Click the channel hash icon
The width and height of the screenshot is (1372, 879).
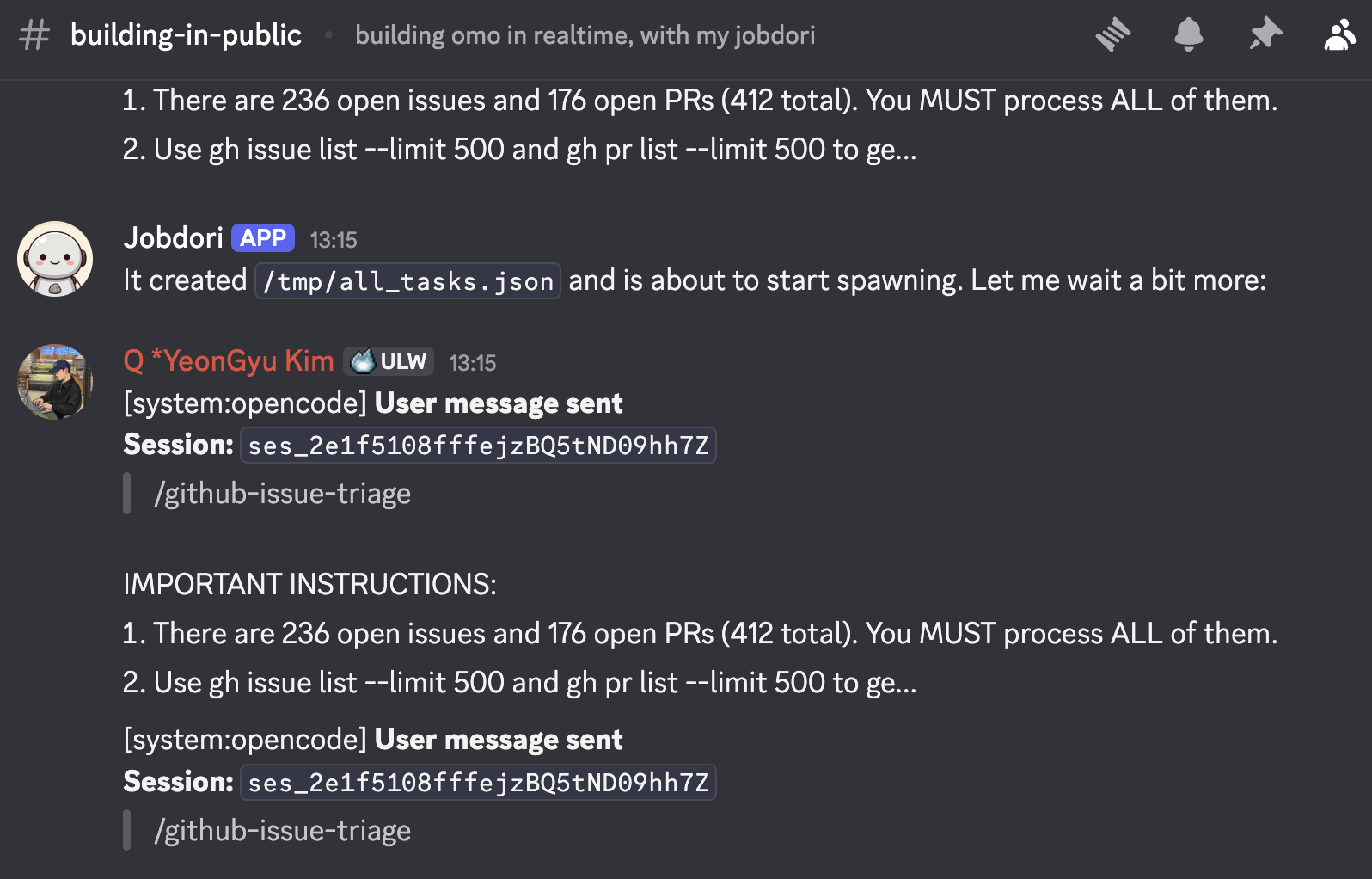[34, 35]
